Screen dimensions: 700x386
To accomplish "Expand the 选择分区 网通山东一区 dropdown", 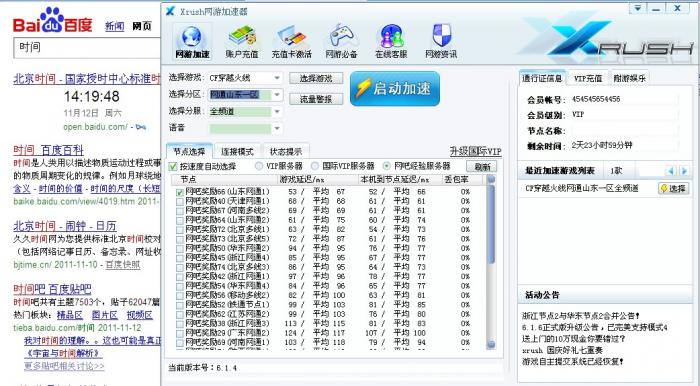I will point(277,95).
